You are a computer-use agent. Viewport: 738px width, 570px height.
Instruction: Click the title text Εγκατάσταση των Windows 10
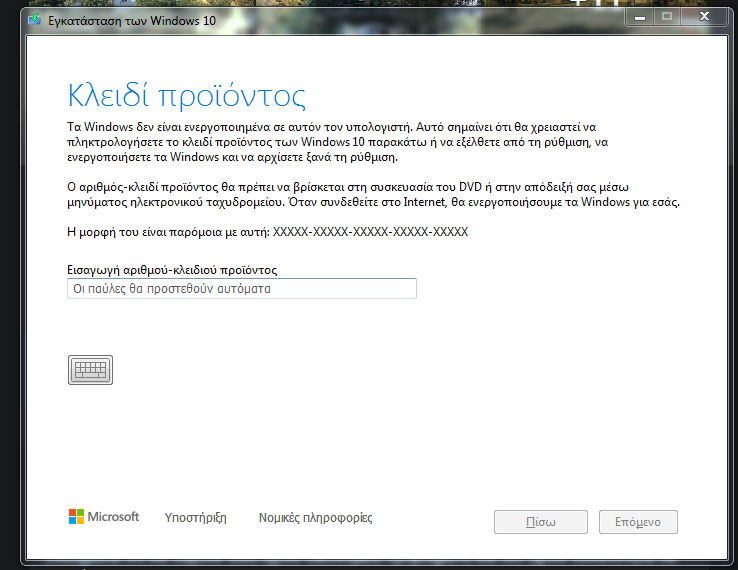point(132,21)
